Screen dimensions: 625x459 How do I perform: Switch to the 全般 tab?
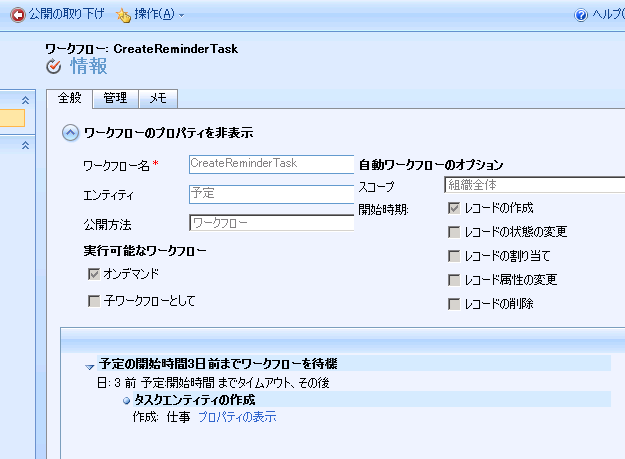point(69,98)
